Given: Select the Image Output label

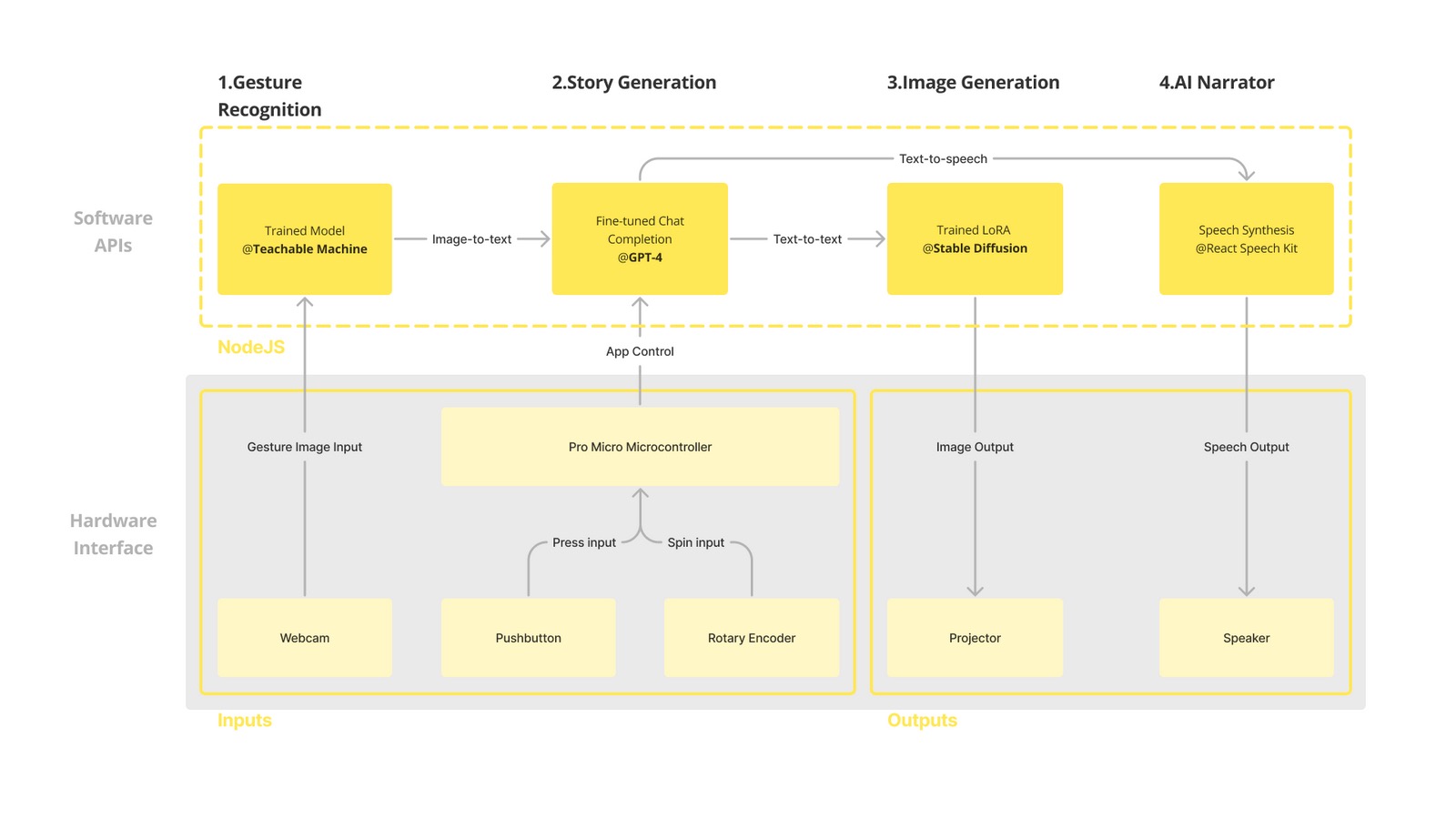Looking at the screenshot, I should (x=975, y=447).
